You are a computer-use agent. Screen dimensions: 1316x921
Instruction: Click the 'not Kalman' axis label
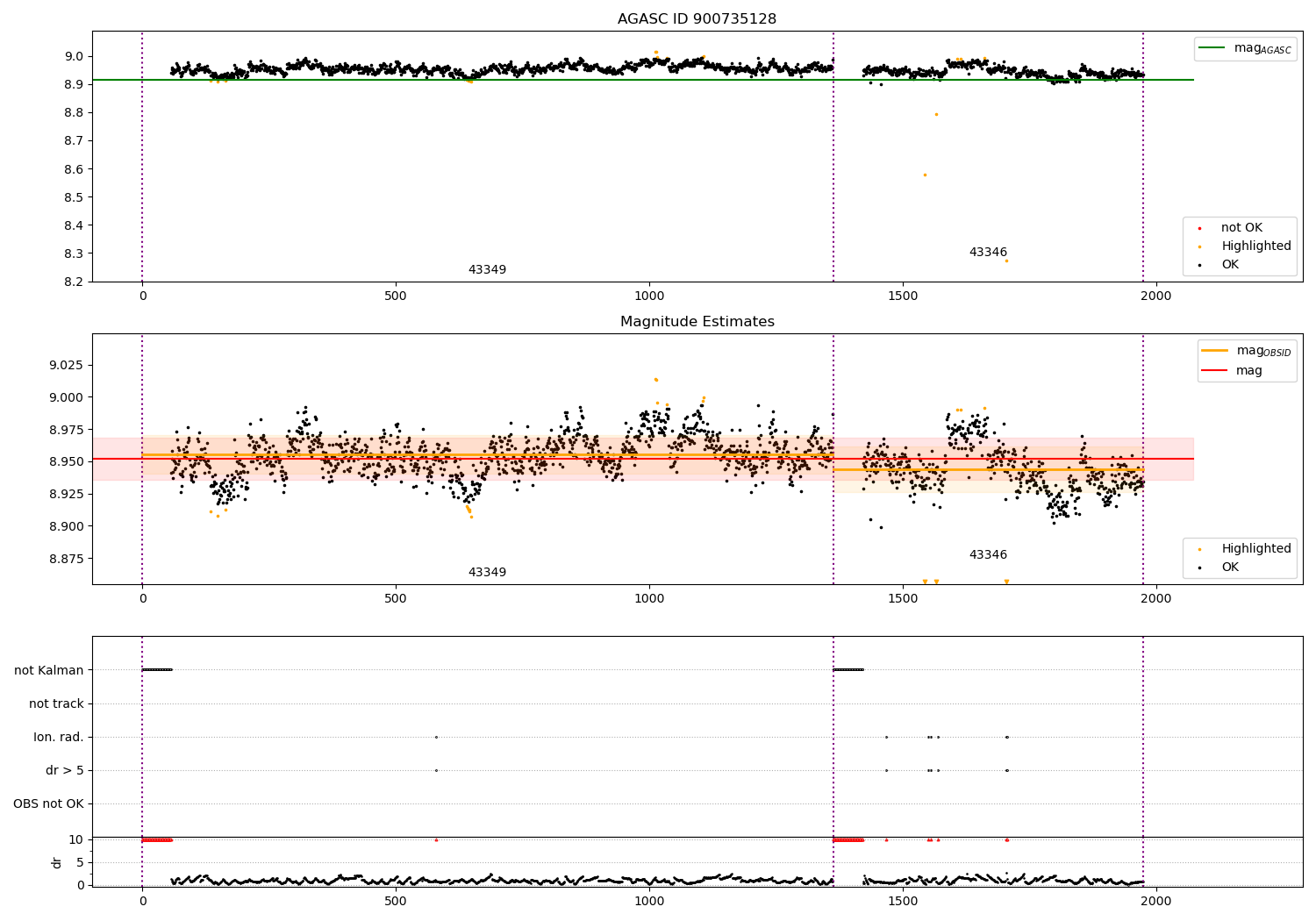(x=49, y=670)
